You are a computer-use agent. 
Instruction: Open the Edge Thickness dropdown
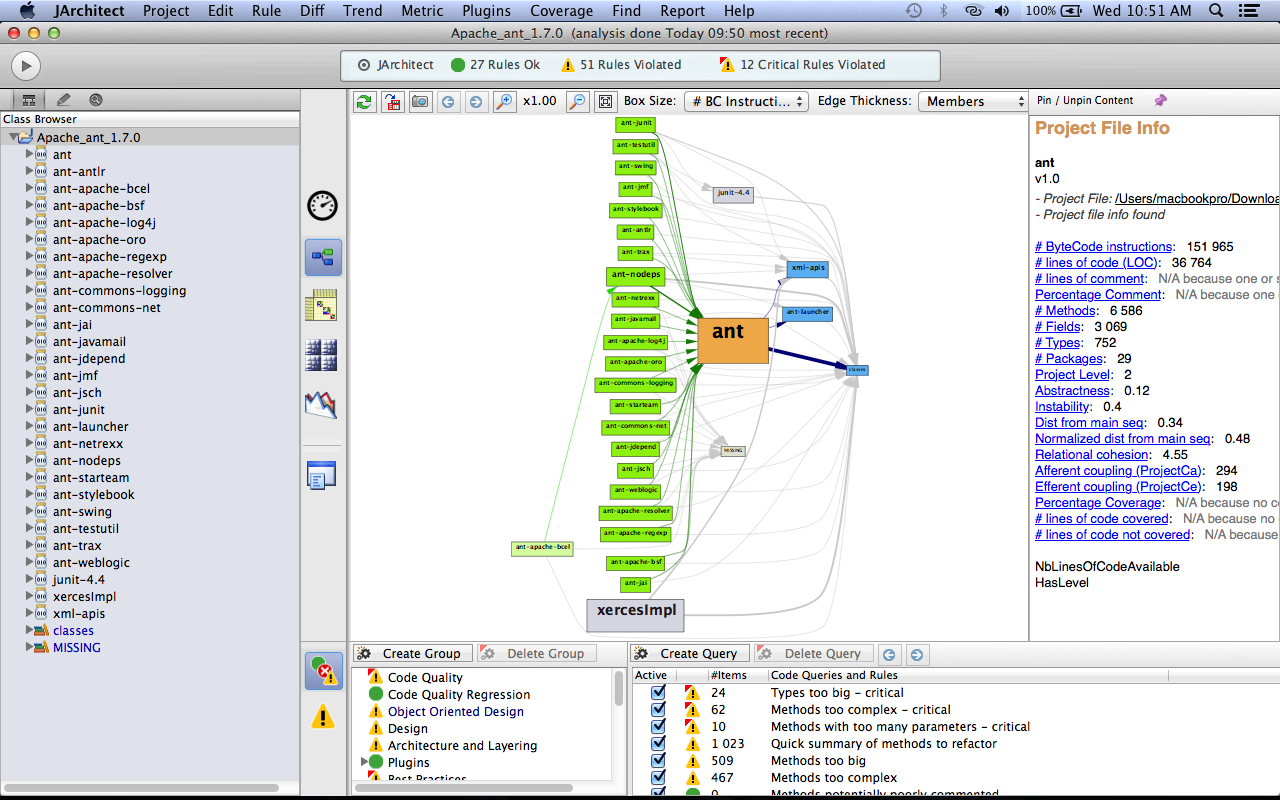coord(974,101)
